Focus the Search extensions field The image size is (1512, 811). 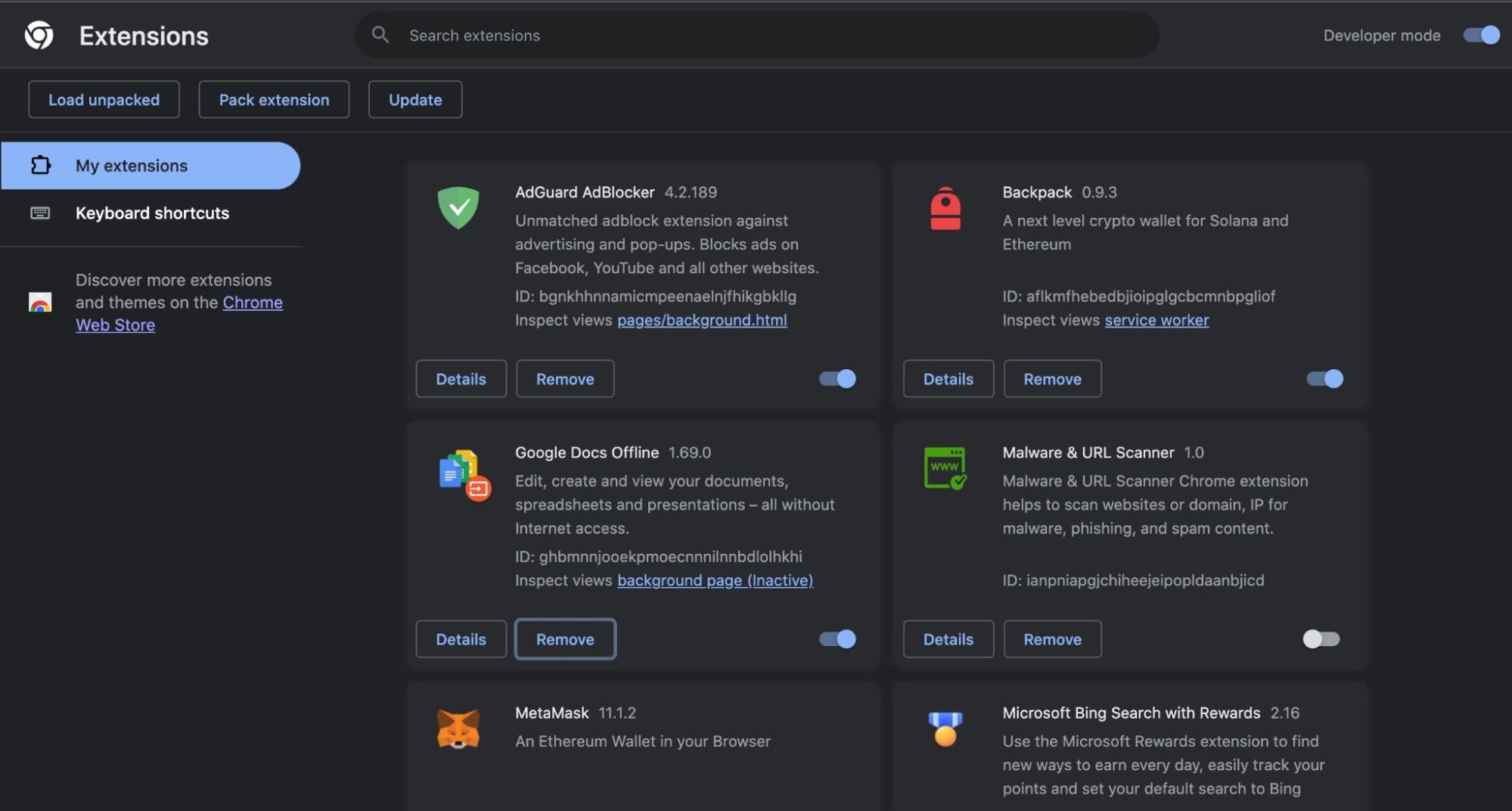point(756,35)
